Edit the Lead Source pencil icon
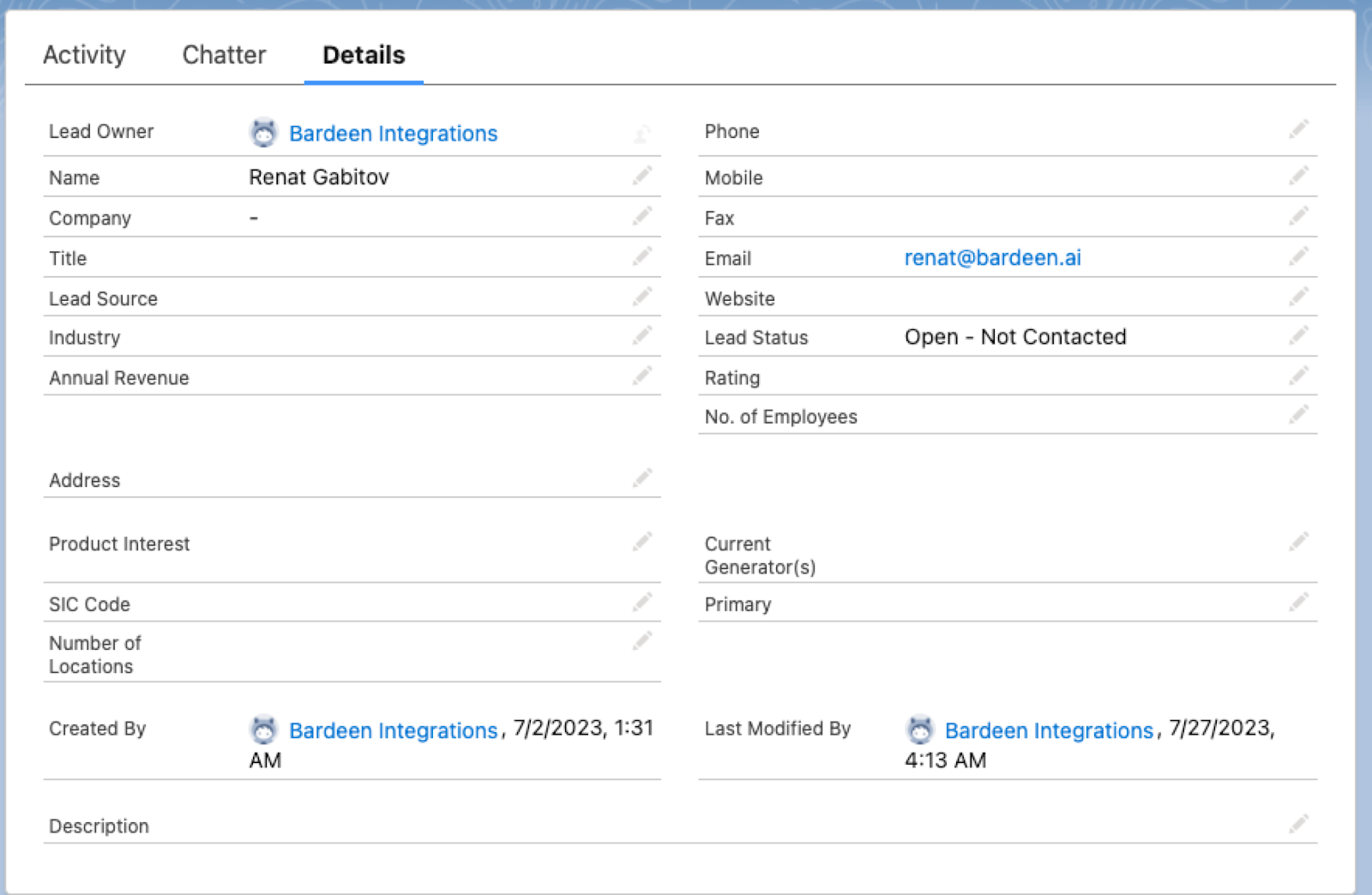 642,297
